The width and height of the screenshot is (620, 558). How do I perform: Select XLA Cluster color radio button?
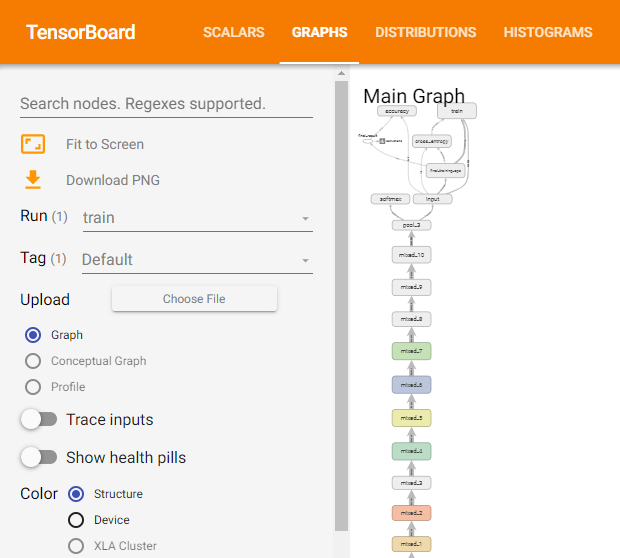click(76, 546)
